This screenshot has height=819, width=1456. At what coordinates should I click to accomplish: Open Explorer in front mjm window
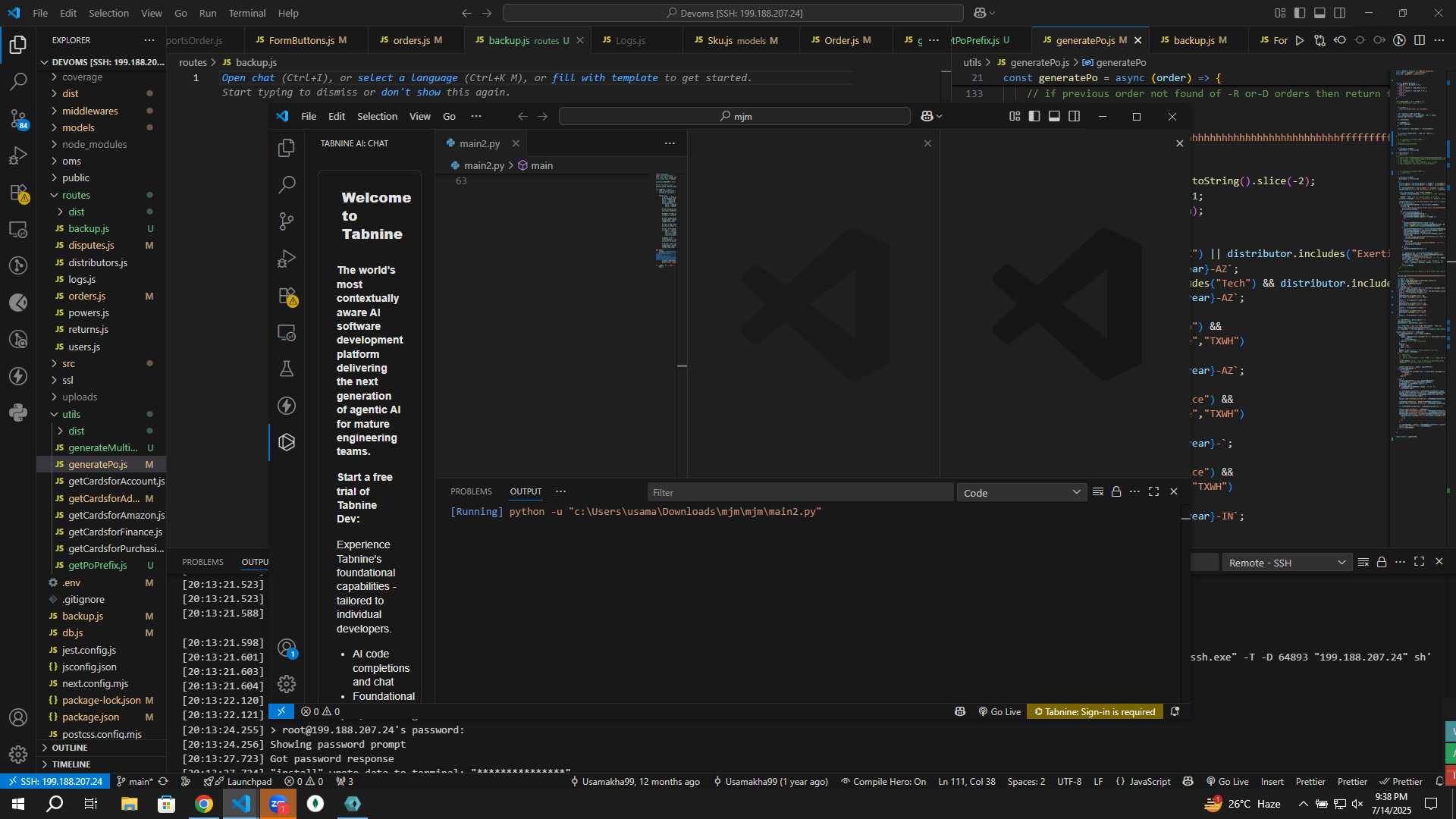tap(287, 148)
